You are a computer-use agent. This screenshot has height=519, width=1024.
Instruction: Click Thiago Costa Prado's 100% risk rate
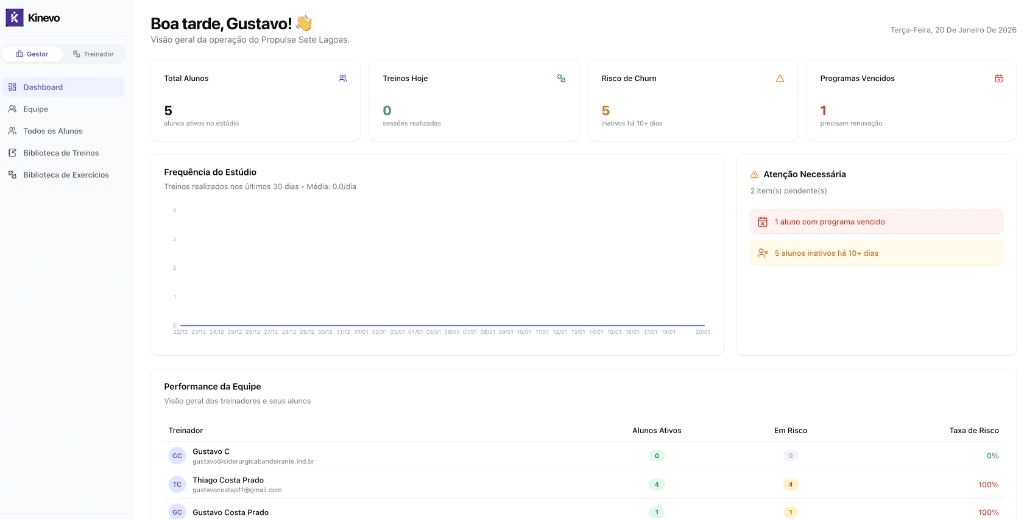click(x=989, y=484)
